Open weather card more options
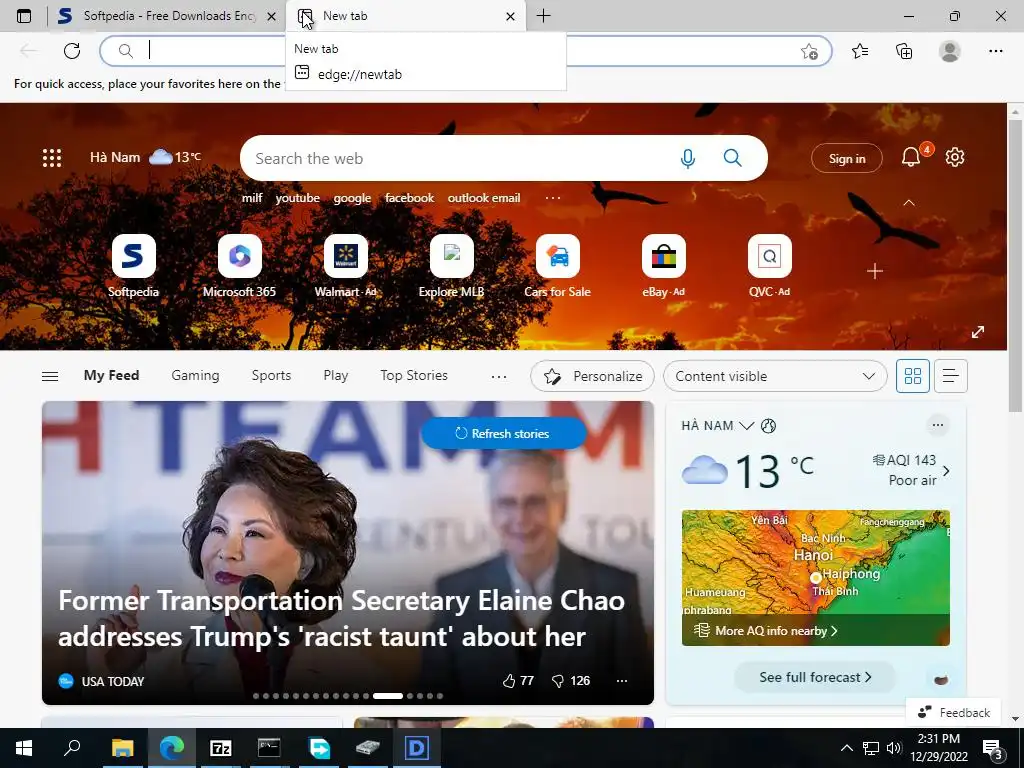This screenshot has height=768, width=1024. coord(938,425)
